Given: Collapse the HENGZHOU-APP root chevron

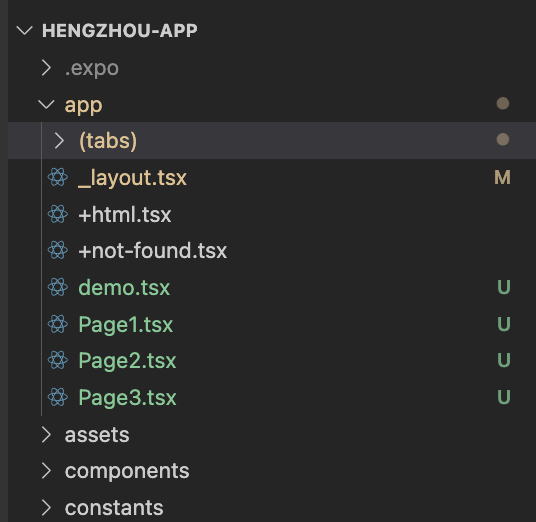Looking at the screenshot, I should [25, 31].
